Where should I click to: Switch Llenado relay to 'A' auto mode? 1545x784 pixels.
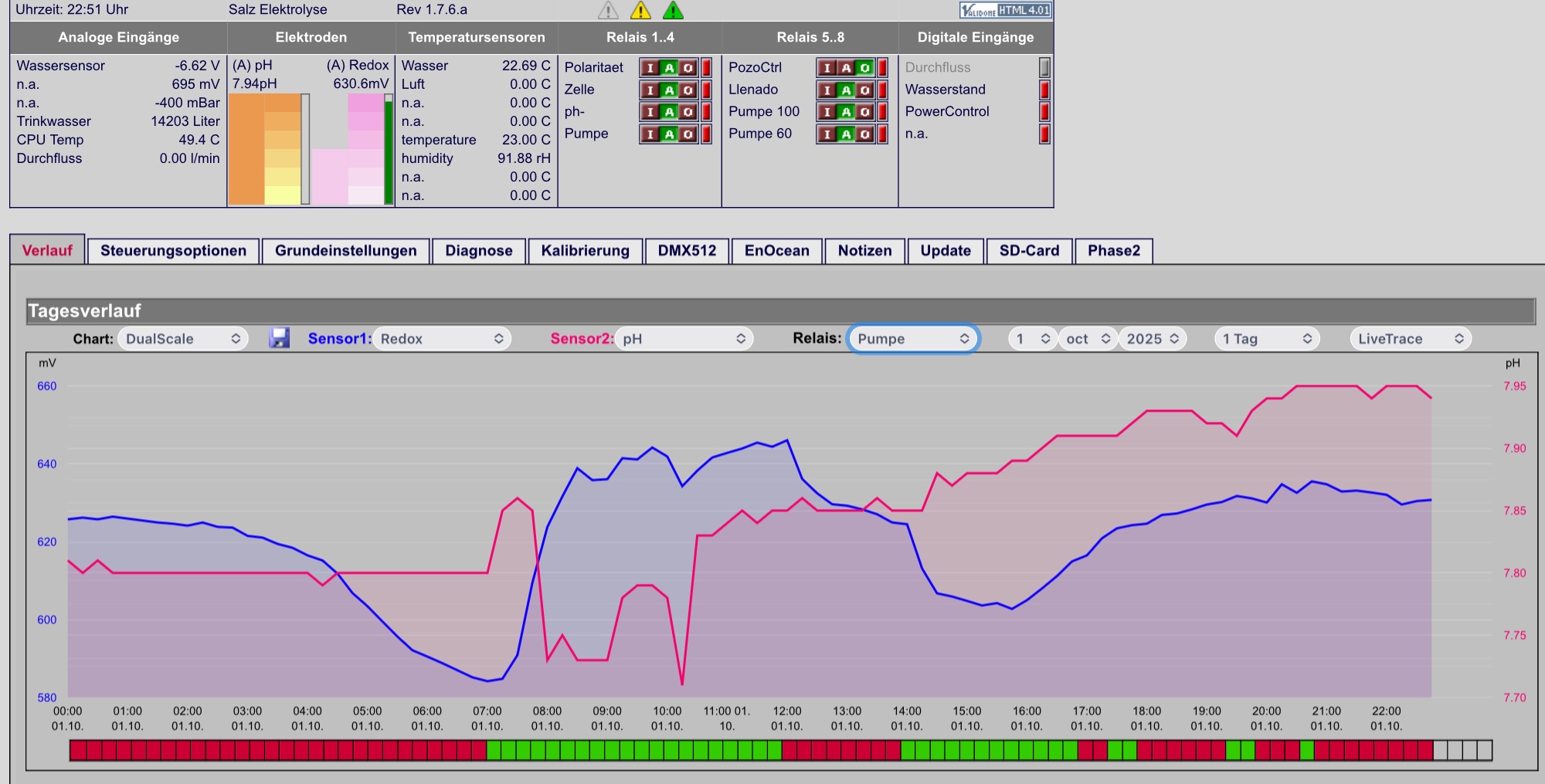(x=846, y=90)
